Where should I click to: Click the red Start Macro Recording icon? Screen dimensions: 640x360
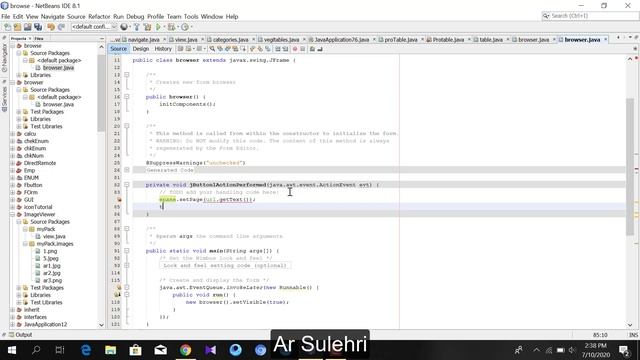pyautogui.click(x=295, y=49)
